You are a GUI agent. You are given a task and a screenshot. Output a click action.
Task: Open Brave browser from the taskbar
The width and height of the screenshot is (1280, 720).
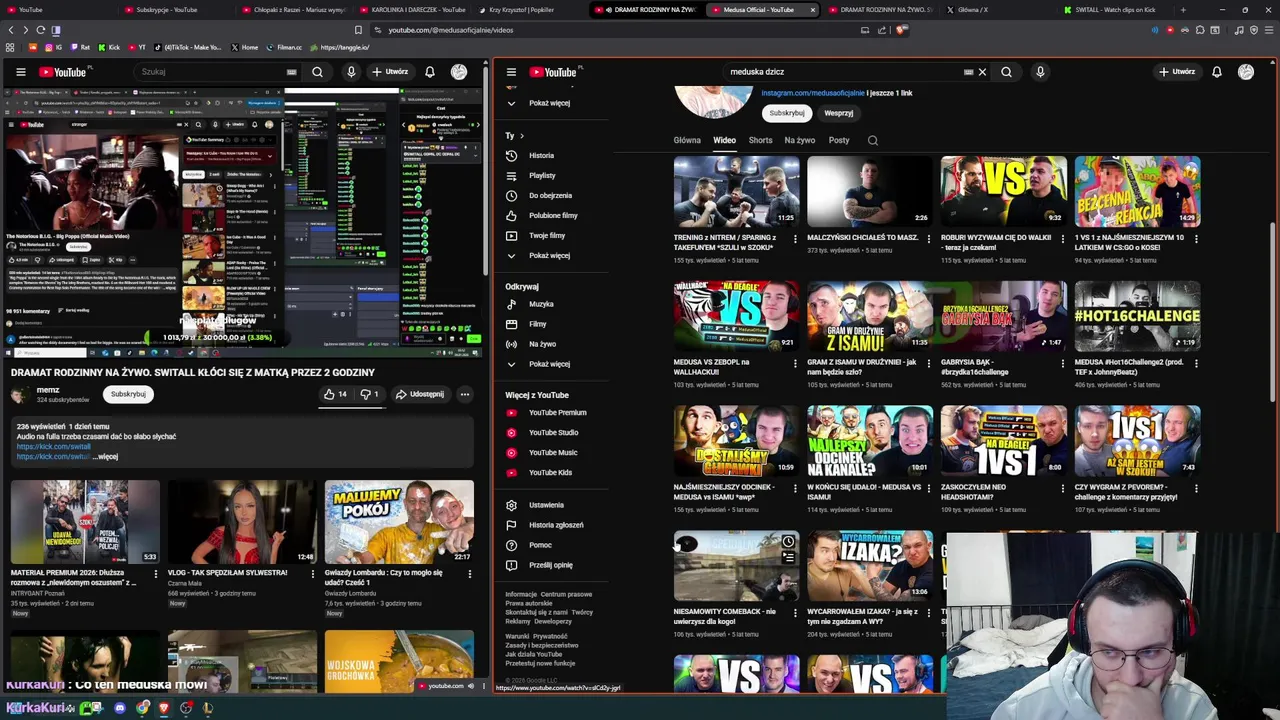164,708
